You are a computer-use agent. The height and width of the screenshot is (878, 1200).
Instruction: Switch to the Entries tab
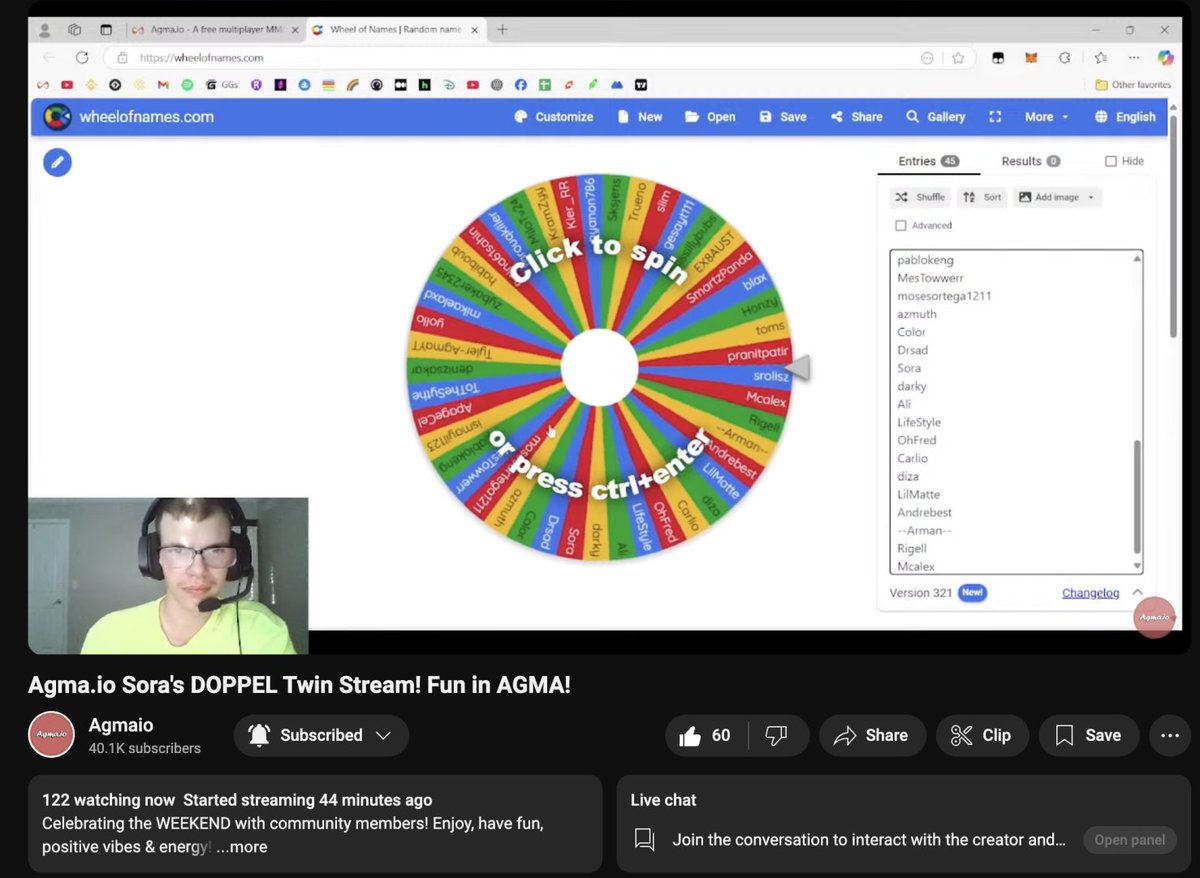[928, 161]
